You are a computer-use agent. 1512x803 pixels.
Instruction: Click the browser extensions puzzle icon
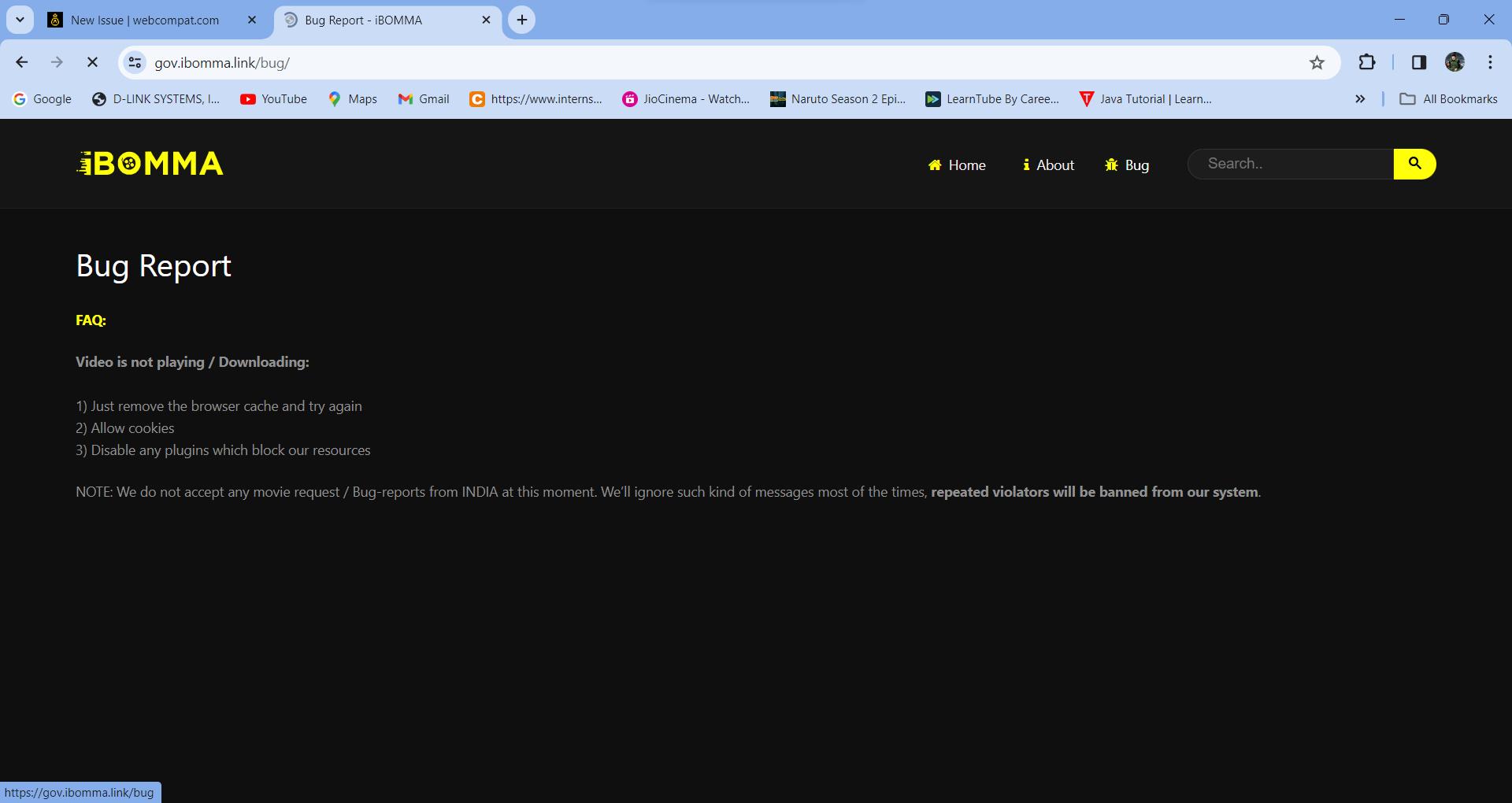1368,62
